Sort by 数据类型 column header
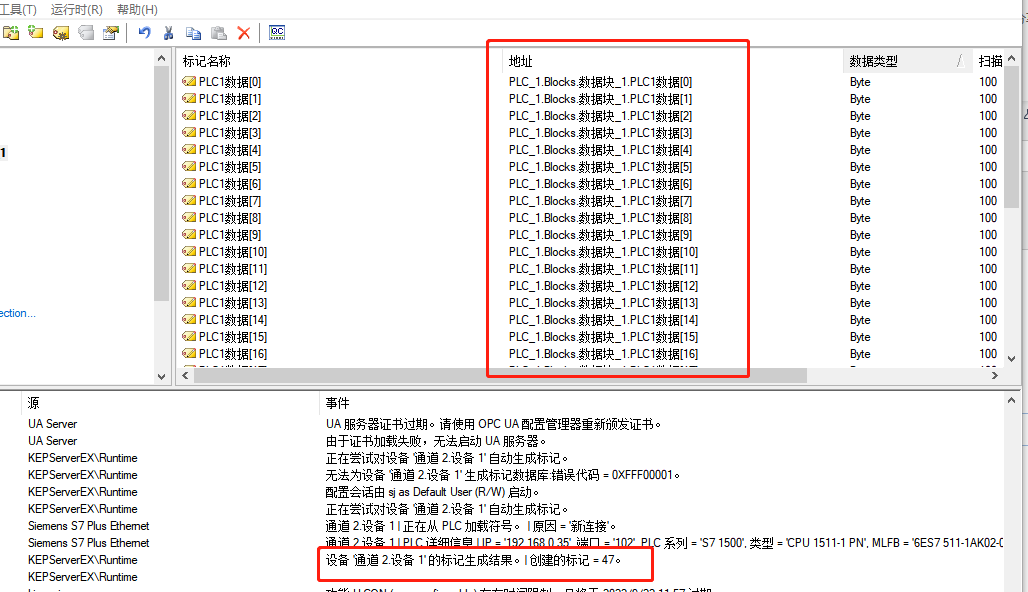1028x592 pixels. coord(873,61)
